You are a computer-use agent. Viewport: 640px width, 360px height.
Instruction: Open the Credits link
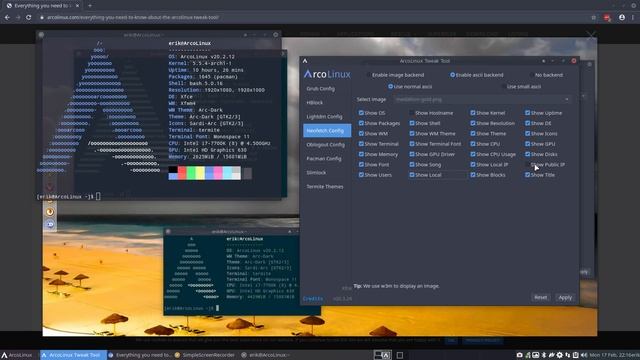(313, 299)
